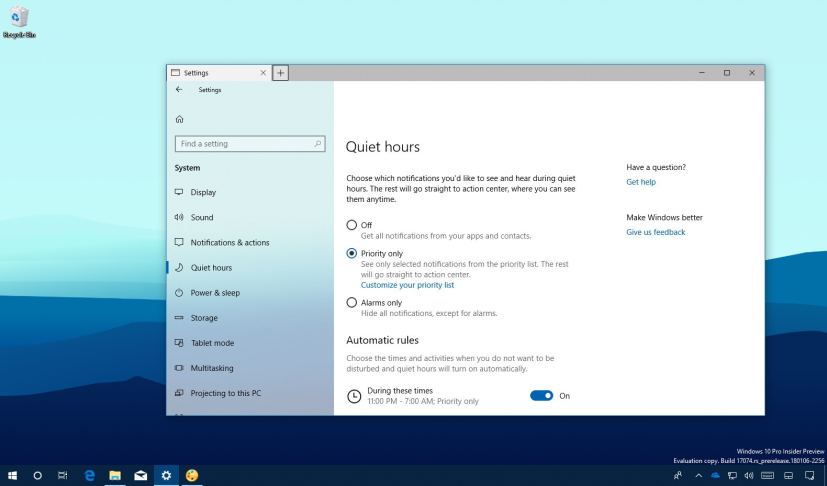Open the Settings home icon

point(179,119)
